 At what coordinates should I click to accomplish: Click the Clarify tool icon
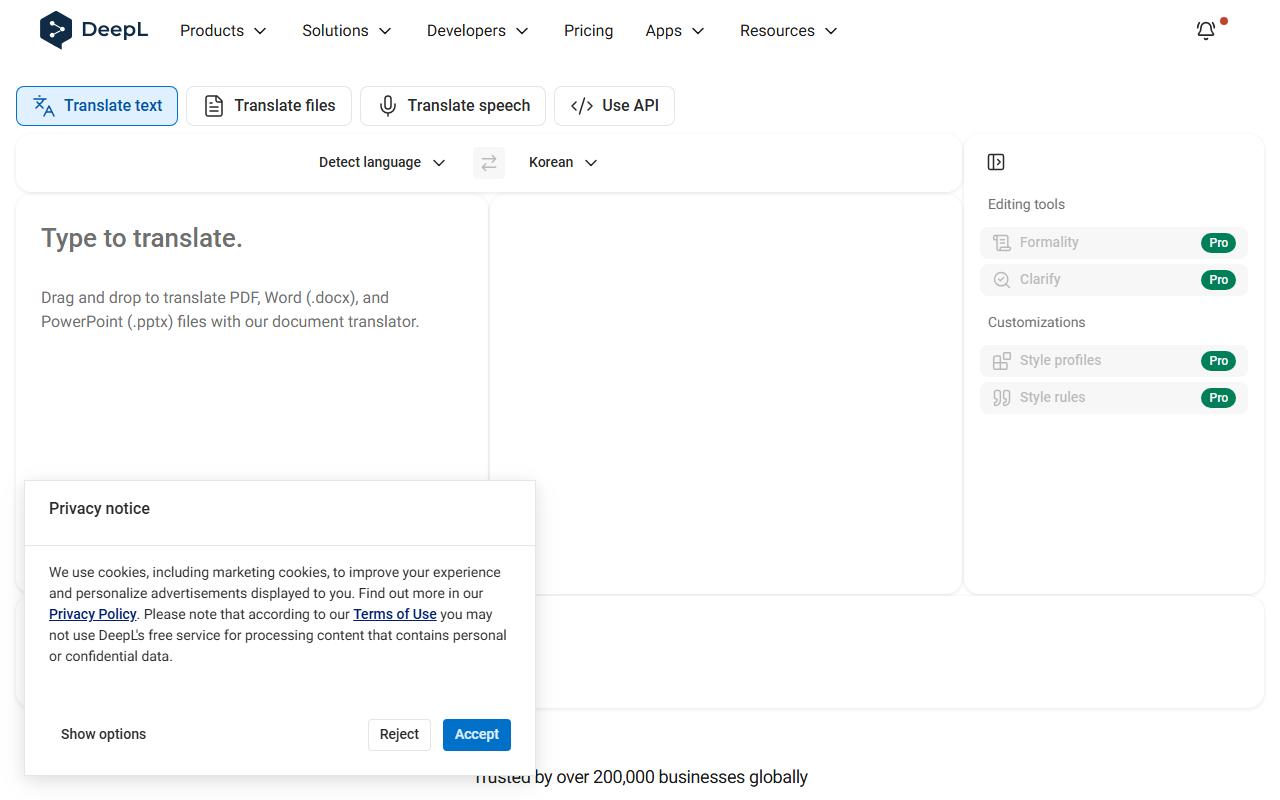click(x=1002, y=280)
